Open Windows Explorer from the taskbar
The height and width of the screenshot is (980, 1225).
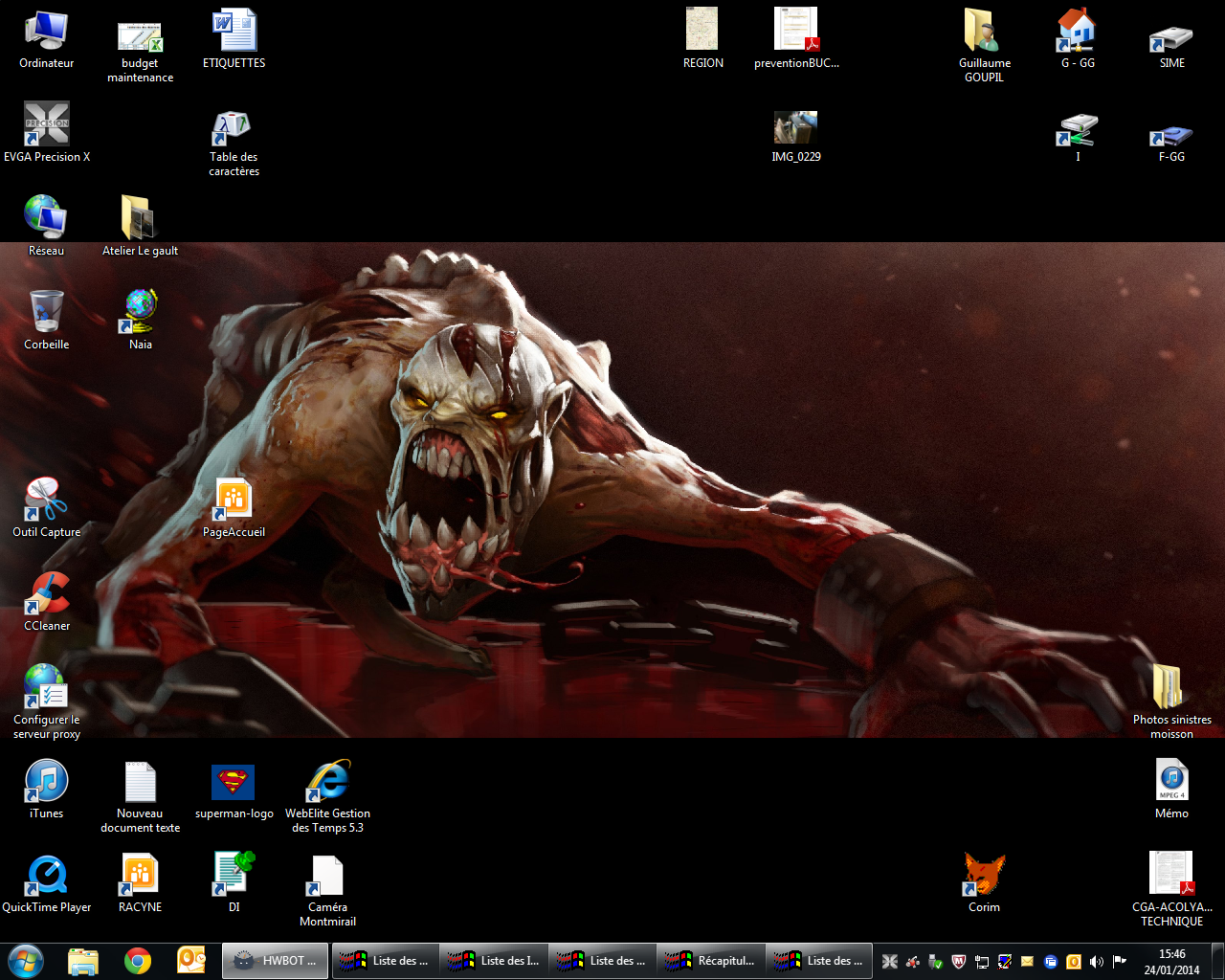[83, 961]
